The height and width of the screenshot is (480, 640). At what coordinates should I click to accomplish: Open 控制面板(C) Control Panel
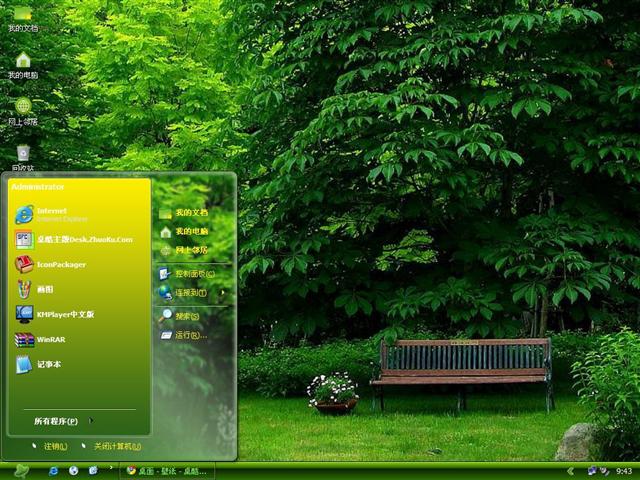(x=187, y=273)
